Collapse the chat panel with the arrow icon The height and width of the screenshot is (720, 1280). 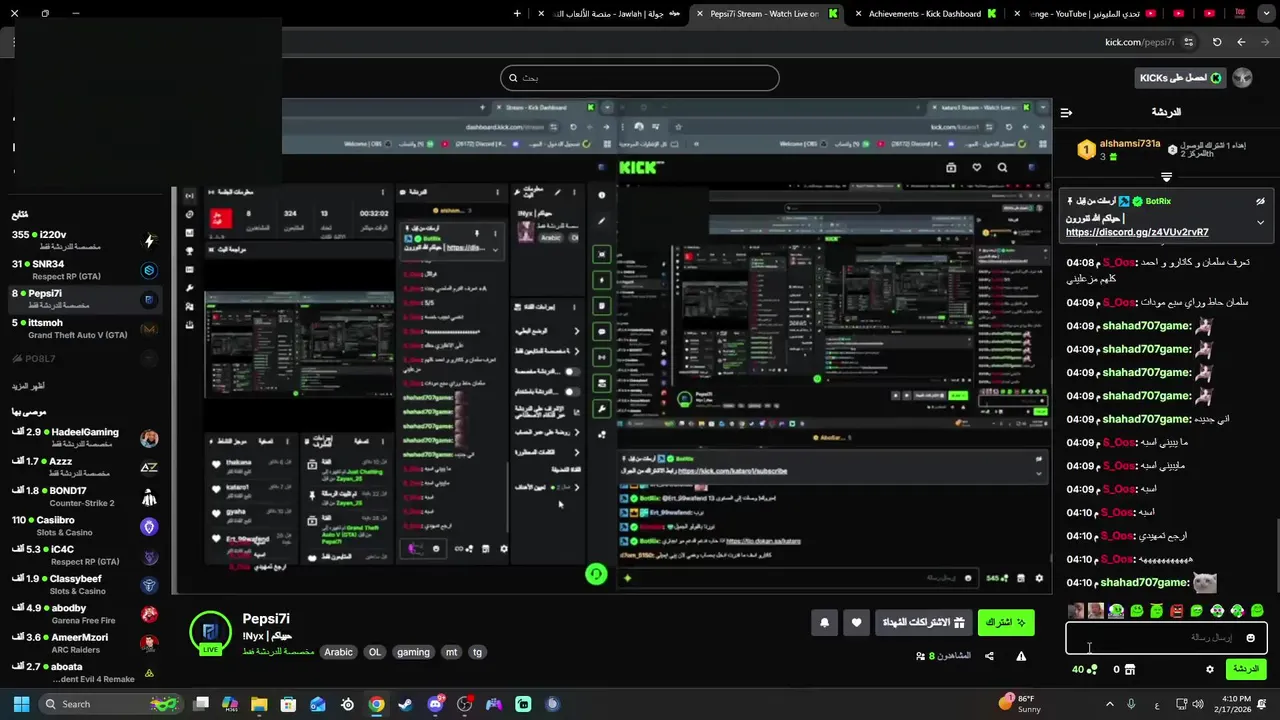click(x=1067, y=112)
